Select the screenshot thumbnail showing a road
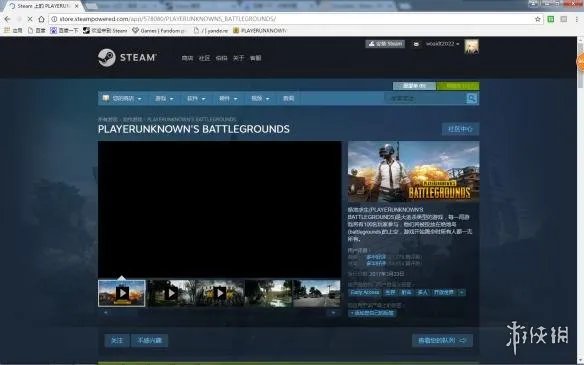Image resolution: width=584 pixels, height=365 pixels. pyautogui.click(x=317, y=293)
